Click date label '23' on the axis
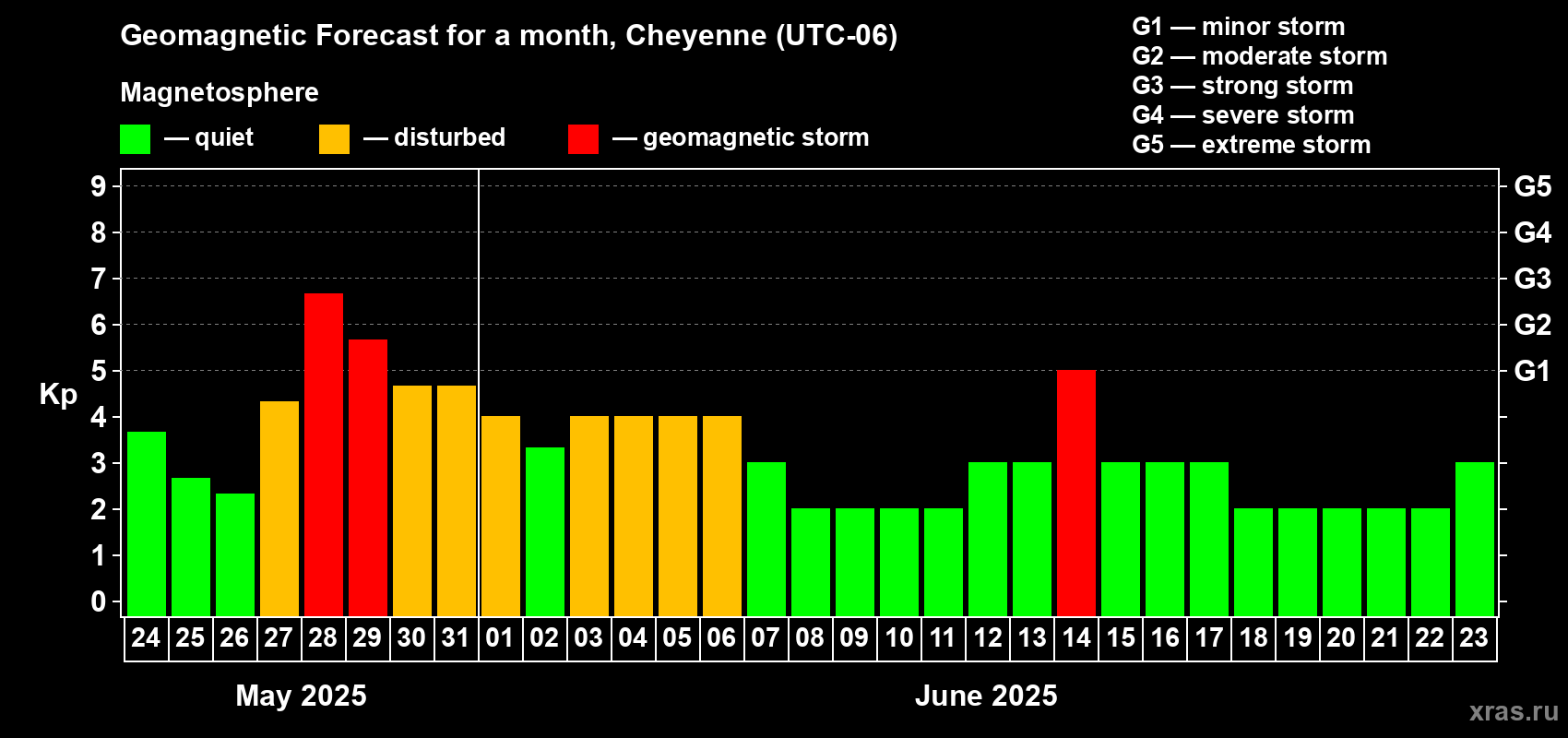 [x=1474, y=638]
